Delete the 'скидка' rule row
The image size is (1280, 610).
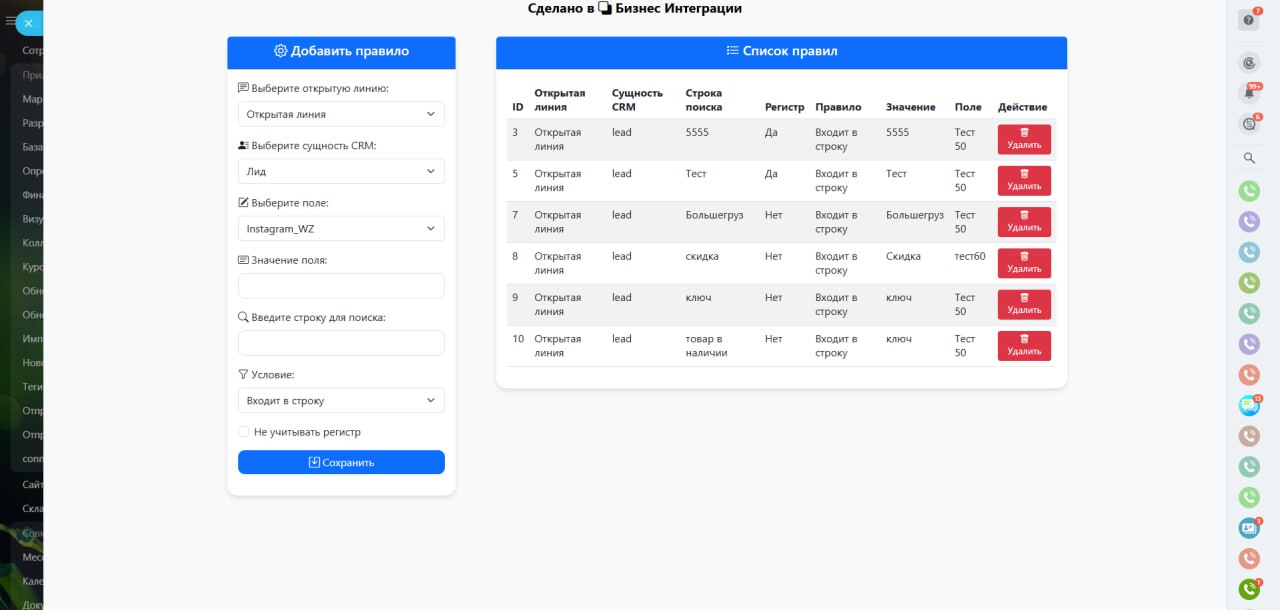[1024, 263]
